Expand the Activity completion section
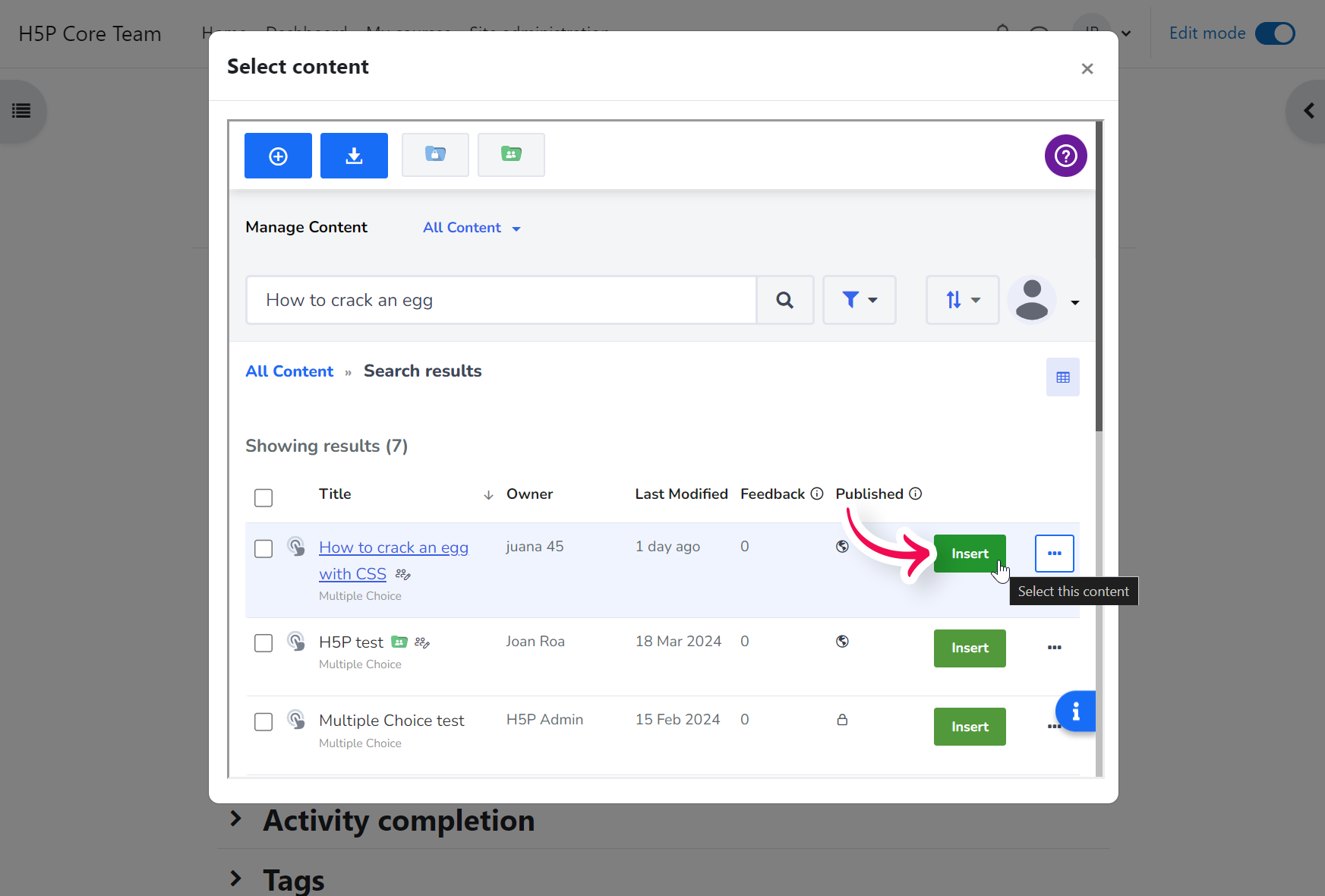The image size is (1325, 896). (x=398, y=820)
